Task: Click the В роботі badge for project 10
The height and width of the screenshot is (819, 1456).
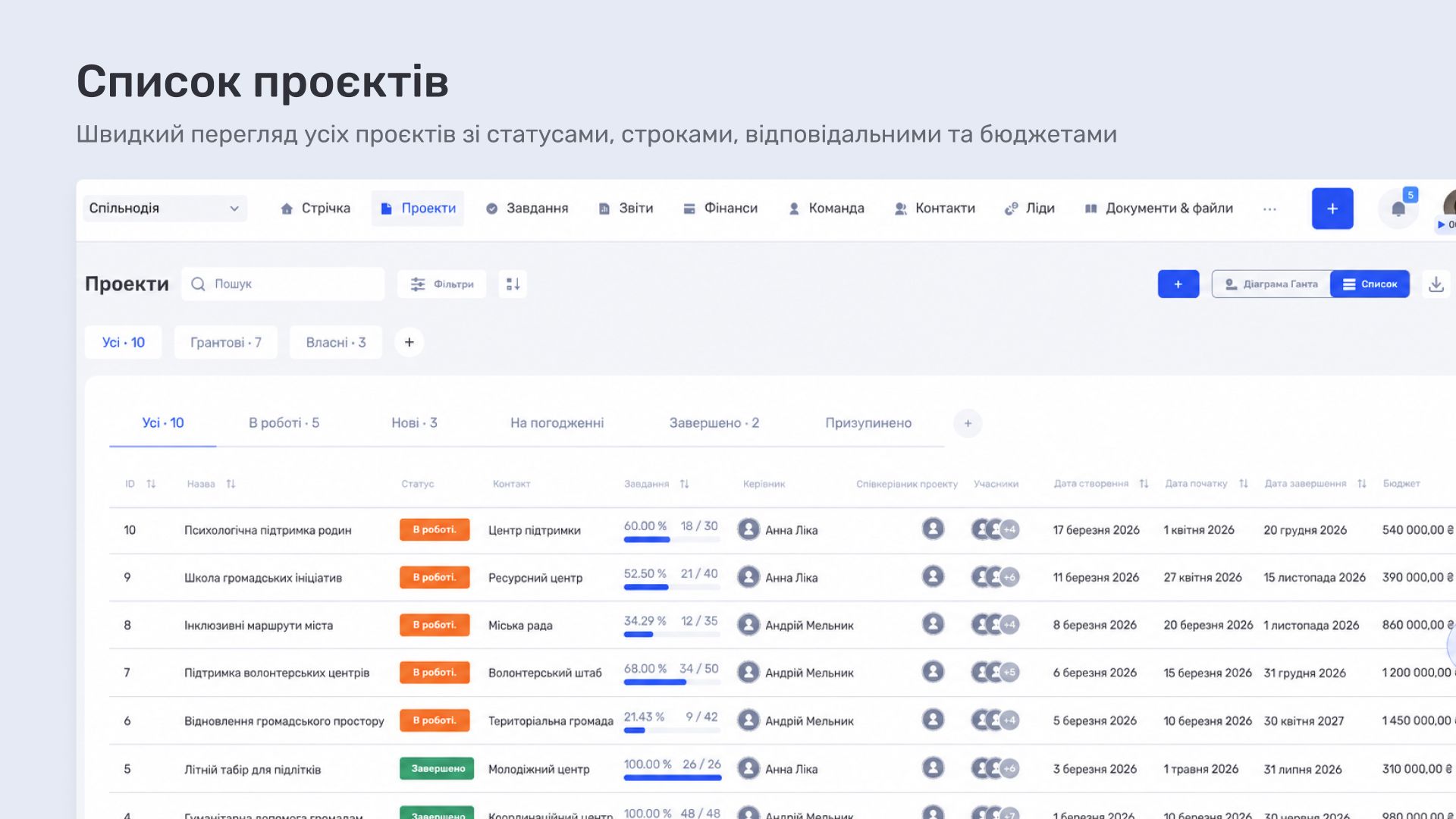Action: pos(435,529)
